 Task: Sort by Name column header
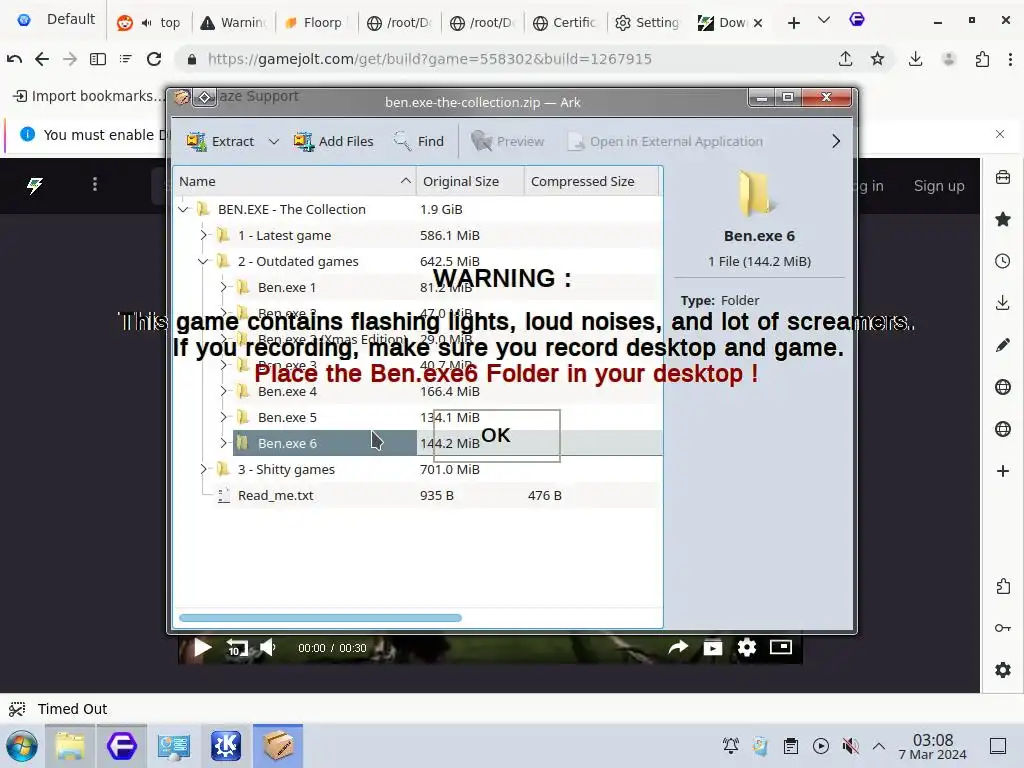(x=295, y=182)
